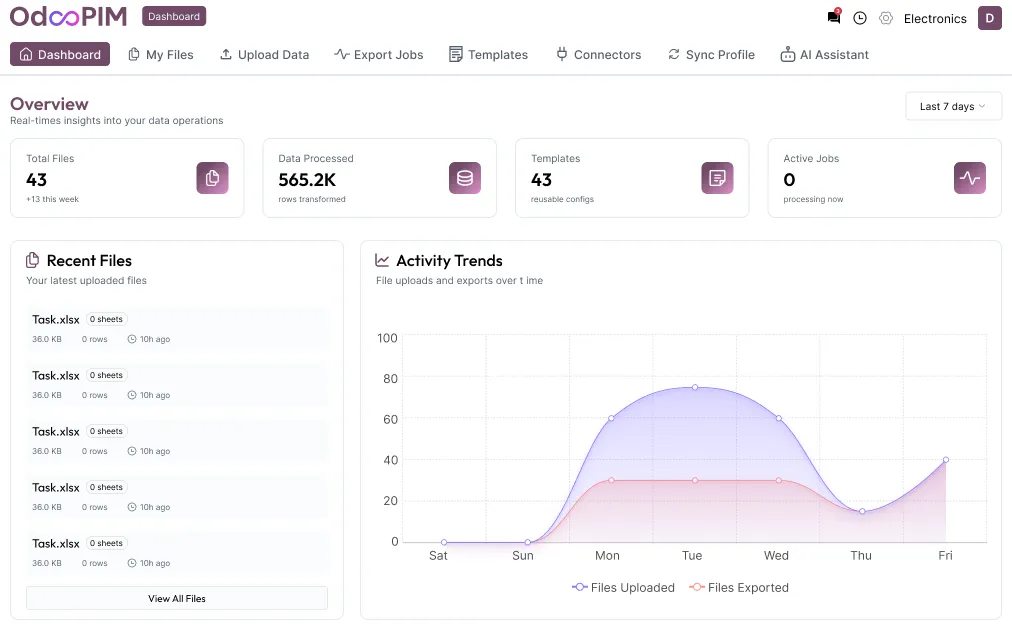Click the Total Files card icon
The image size is (1012, 630).
tap(212, 178)
